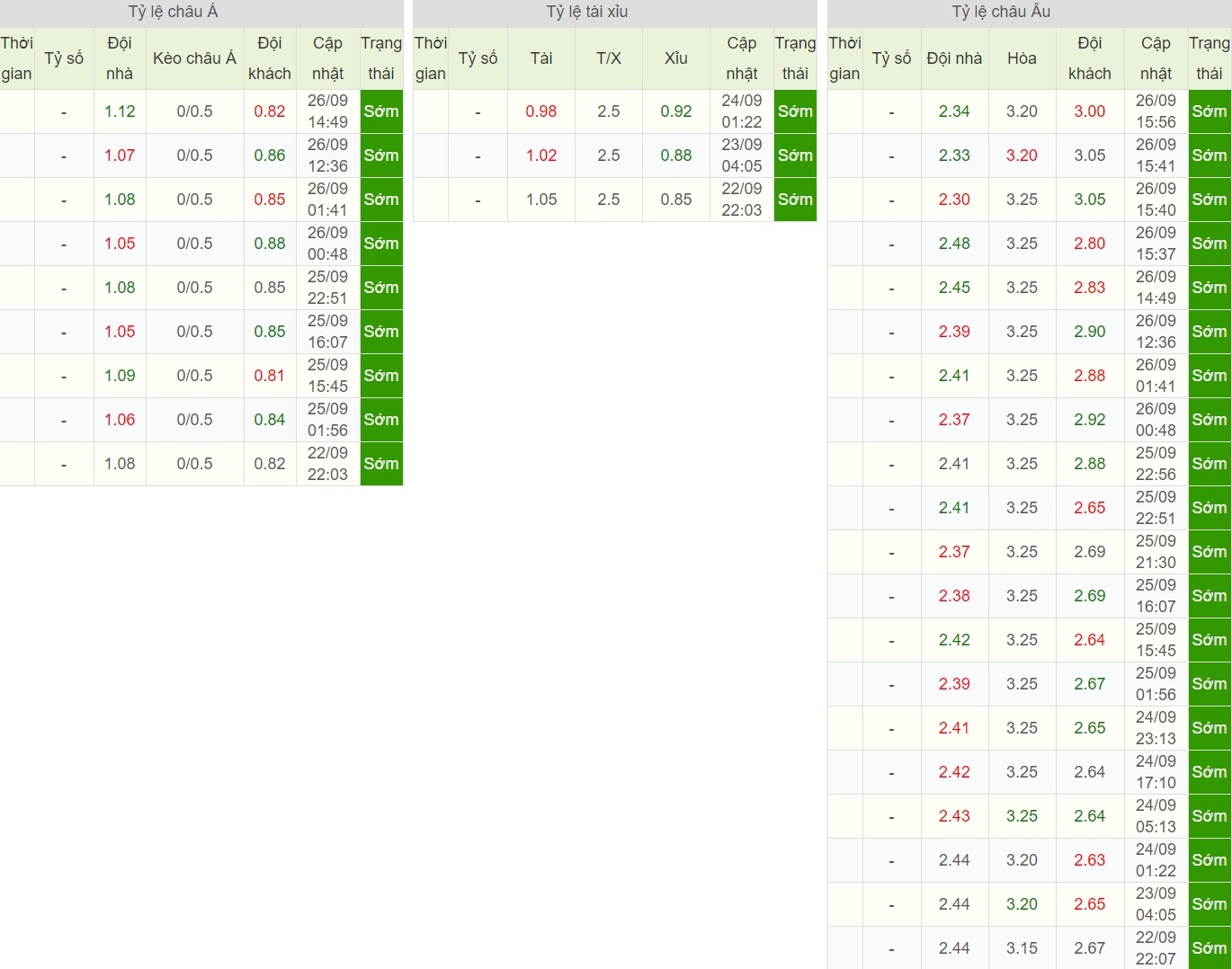1232x969 pixels.
Task: Click the away odds value 0.81
Action: coord(270,376)
